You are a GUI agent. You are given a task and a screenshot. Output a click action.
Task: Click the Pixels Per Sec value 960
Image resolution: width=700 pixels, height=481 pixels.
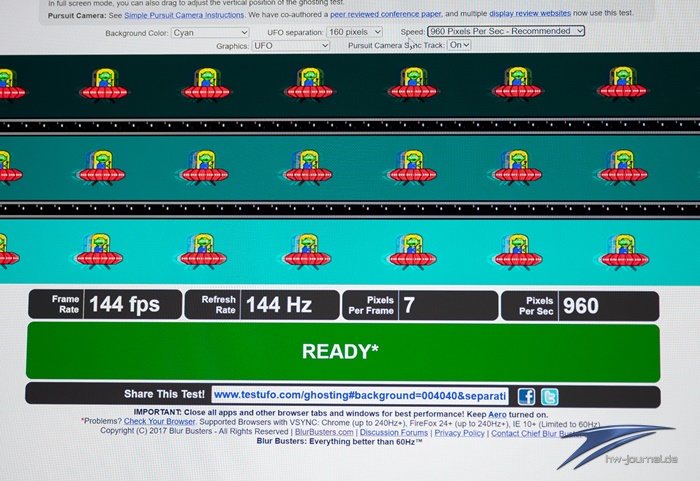point(580,306)
